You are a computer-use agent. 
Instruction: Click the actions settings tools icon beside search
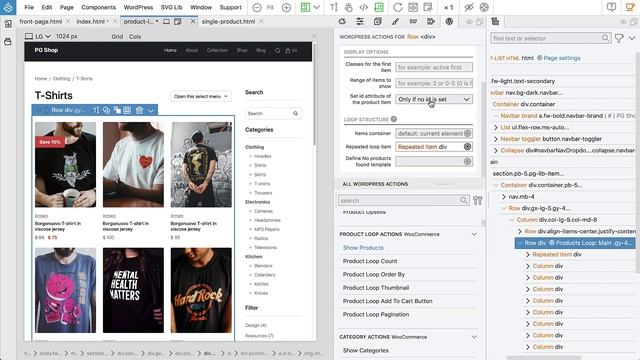tap(478, 200)
